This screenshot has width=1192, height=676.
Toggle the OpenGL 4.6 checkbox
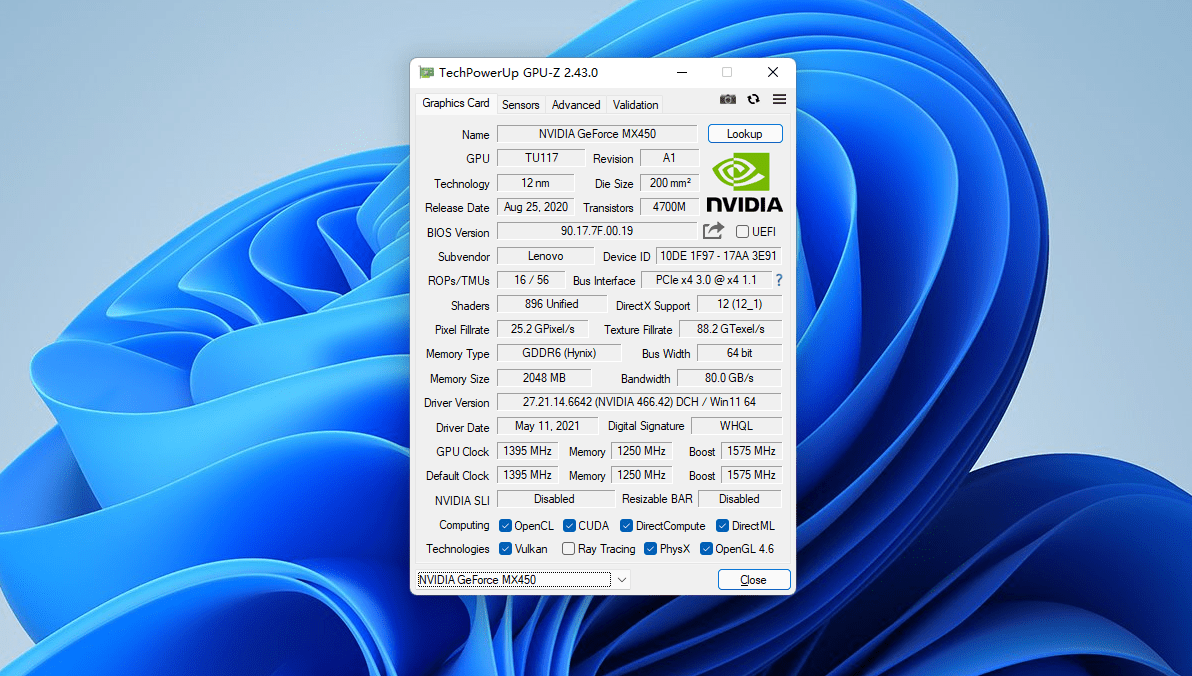[x=707, y=548]
